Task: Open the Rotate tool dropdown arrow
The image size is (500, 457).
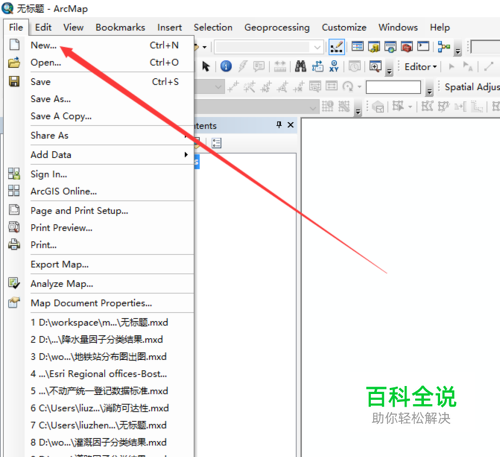Action: pos(359,87)
